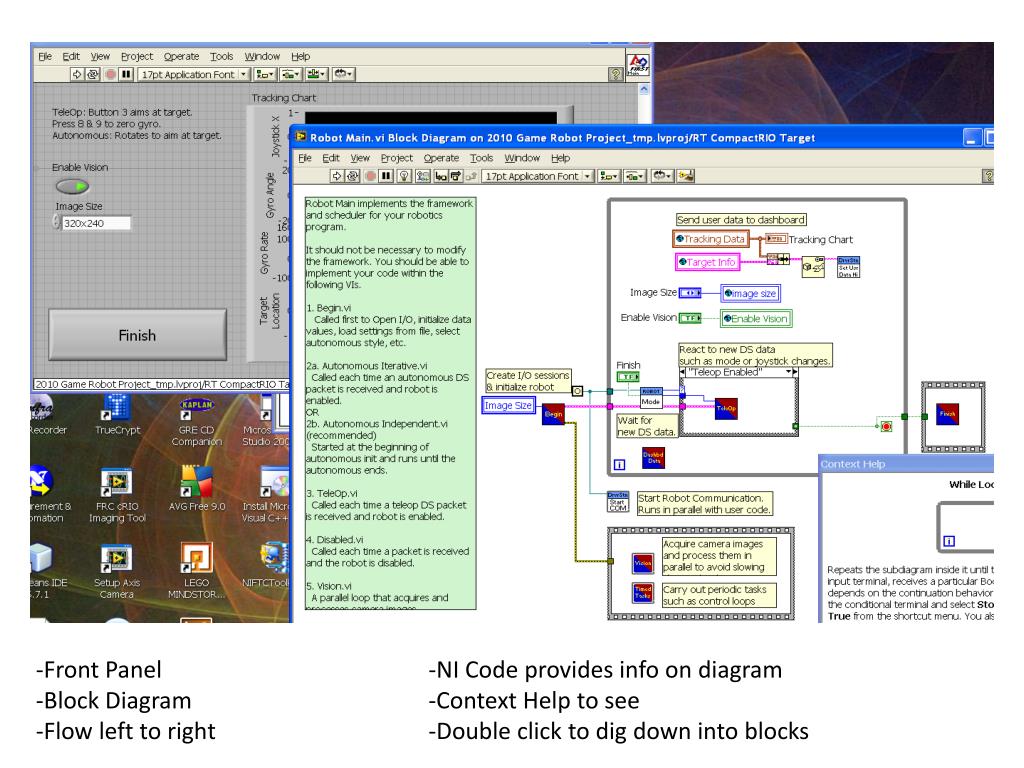Open Project menu in Front Panel window

136,56
